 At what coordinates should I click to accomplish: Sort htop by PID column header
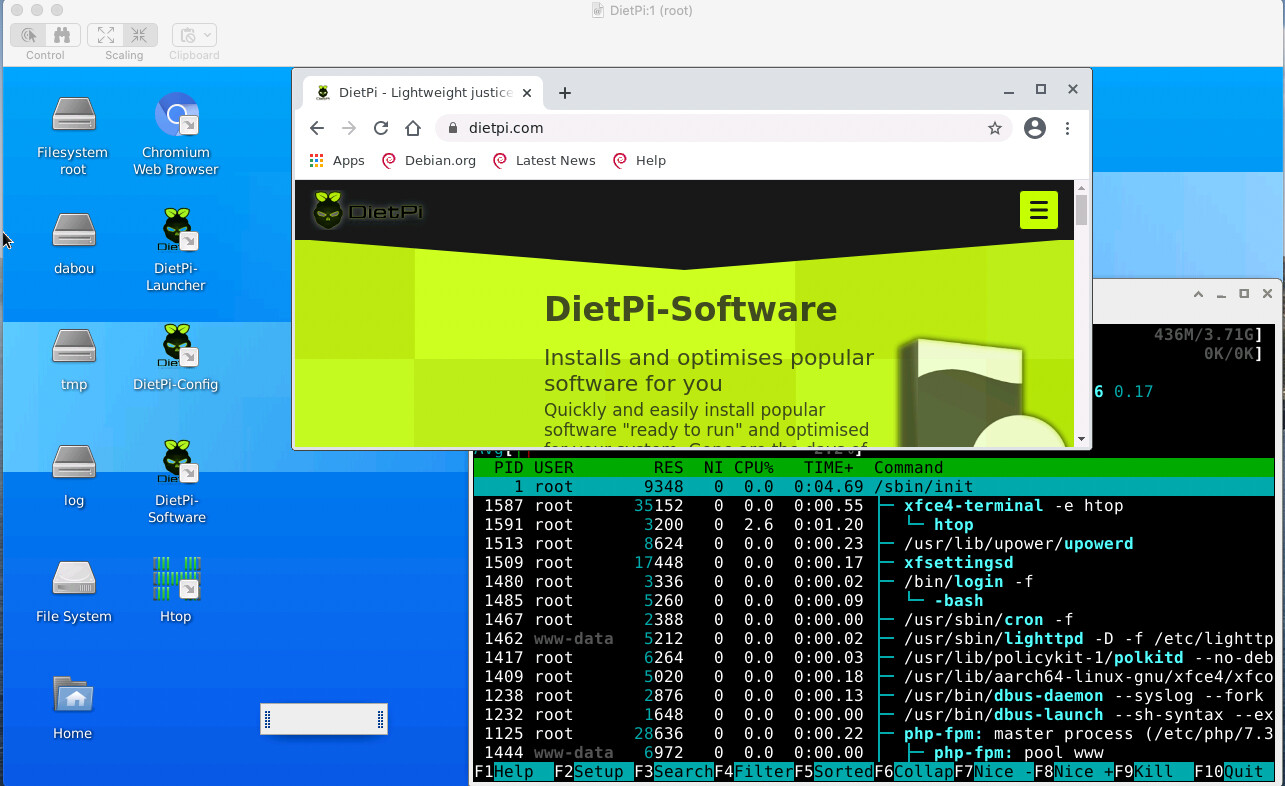coord(509,468)
